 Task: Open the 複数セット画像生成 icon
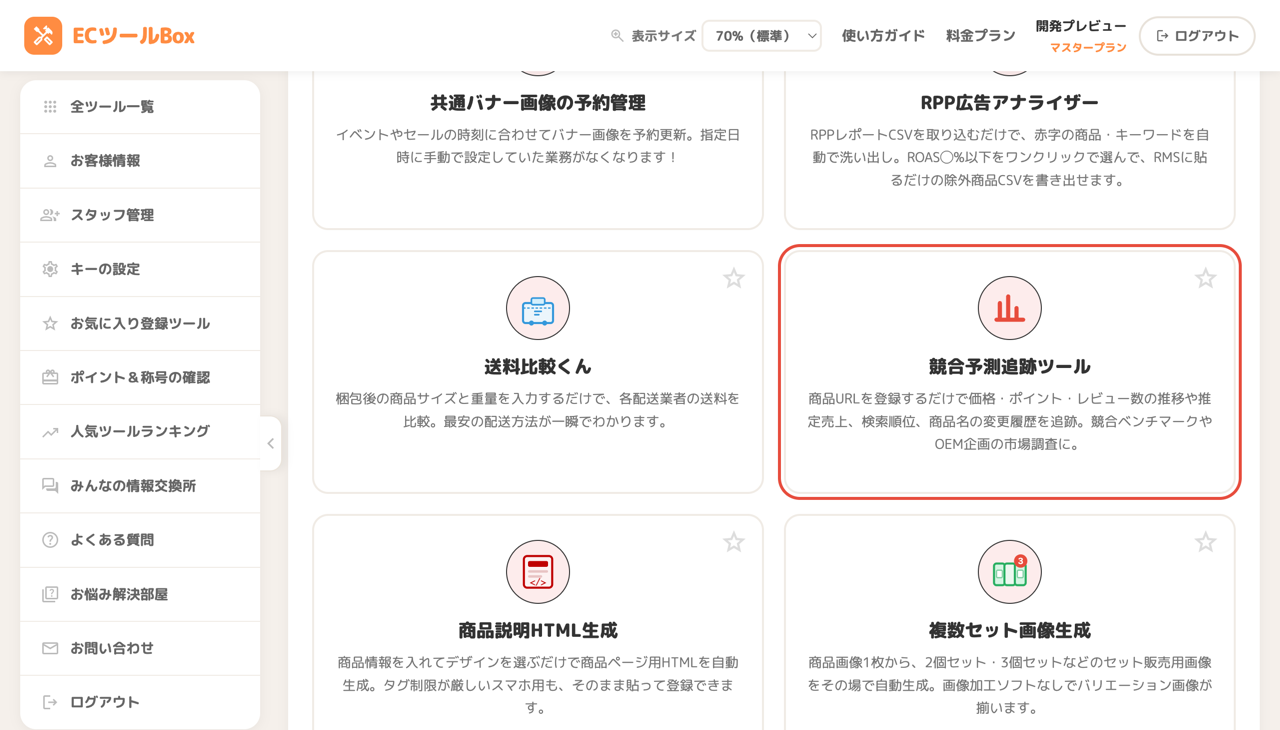point(1010,572)
